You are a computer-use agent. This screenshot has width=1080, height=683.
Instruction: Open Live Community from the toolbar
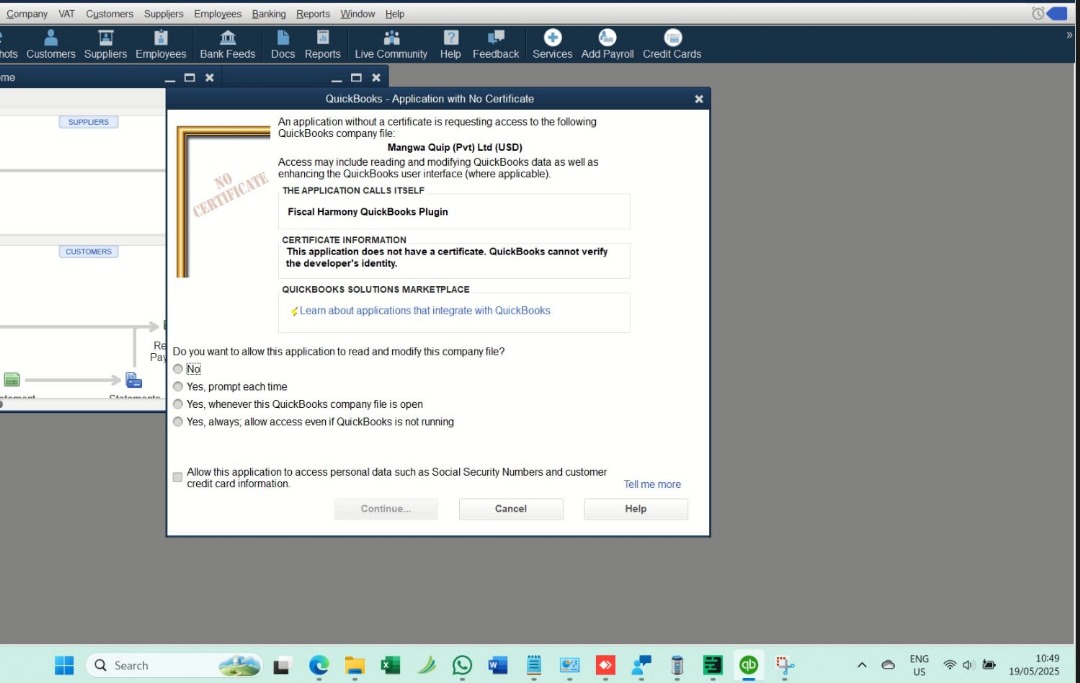(391, 45)
